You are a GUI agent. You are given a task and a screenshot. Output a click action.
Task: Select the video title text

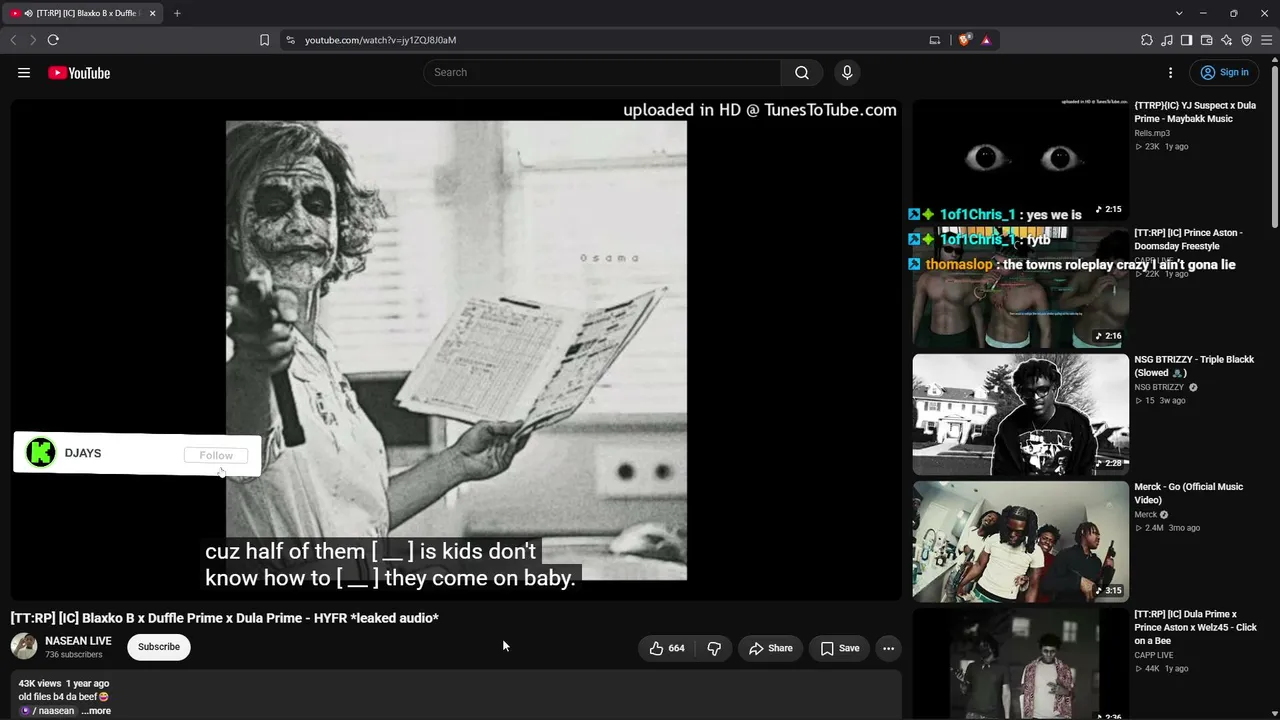(225, 618)
